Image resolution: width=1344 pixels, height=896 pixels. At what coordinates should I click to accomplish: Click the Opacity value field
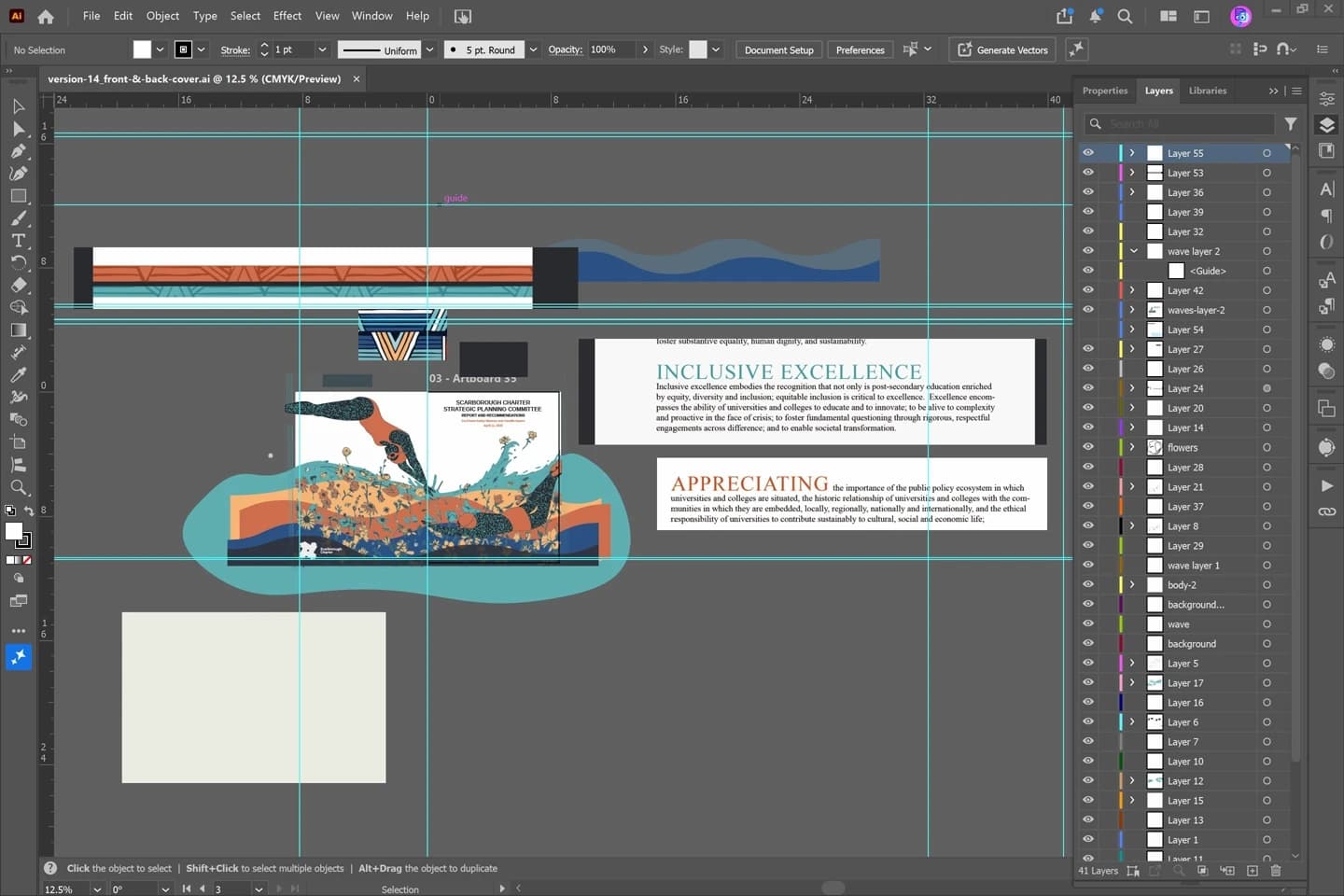[x=611, y=49]
